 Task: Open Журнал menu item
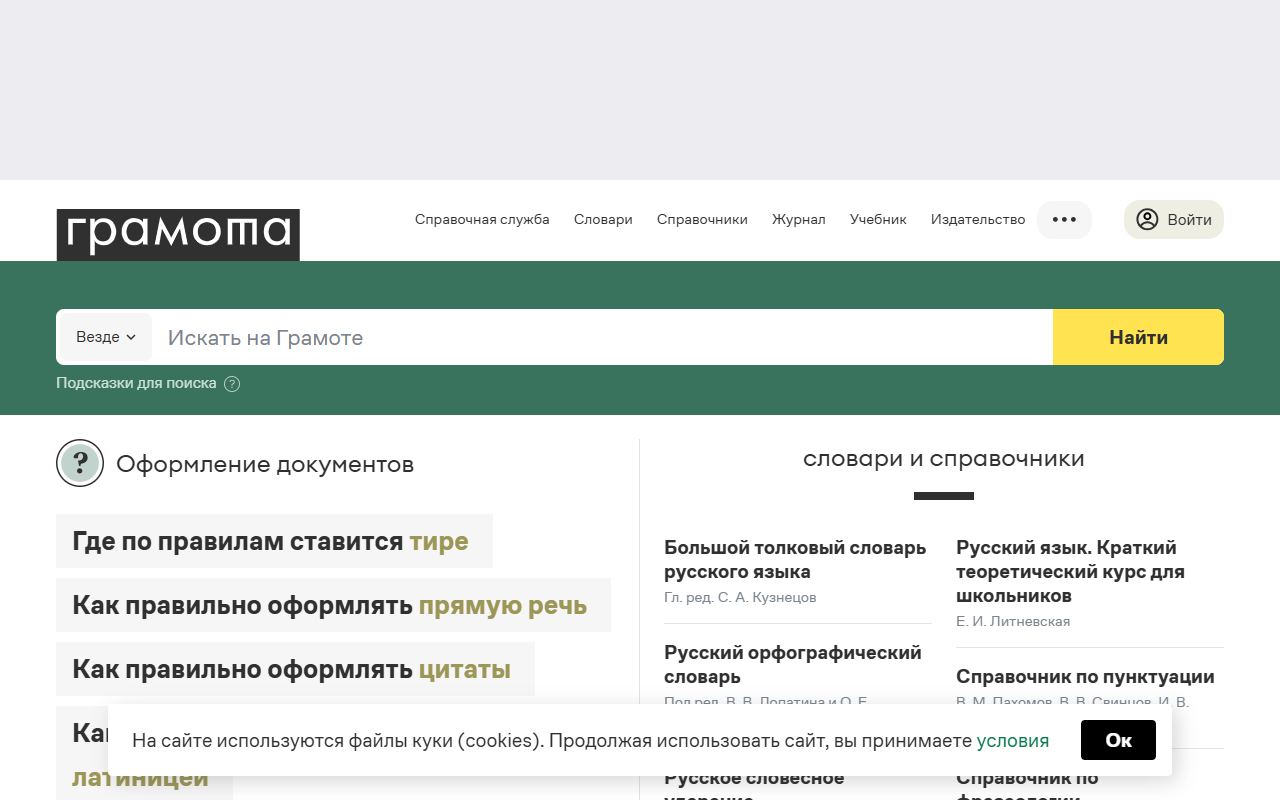tap(799, 220)
